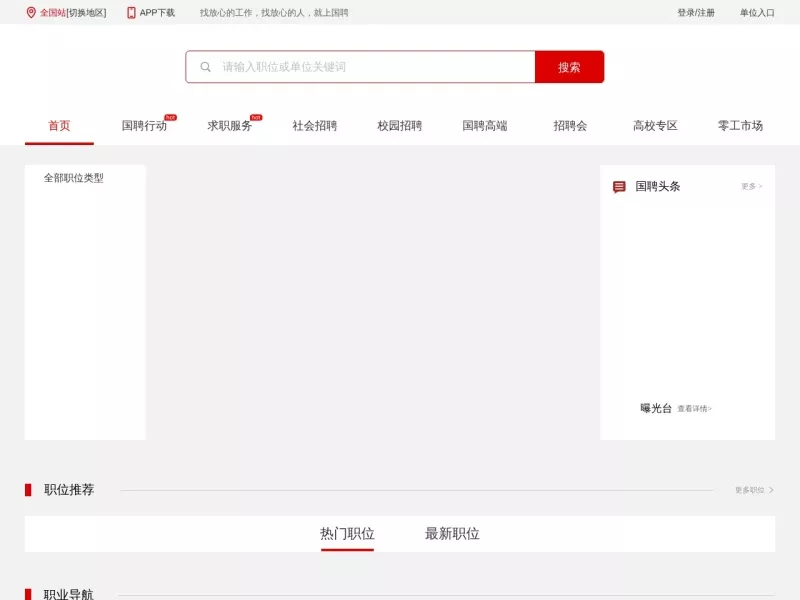800x600 pixels.
Task: Click the 国聘头条 heading text
Action: pyautogui.click(x=658, y=186)
